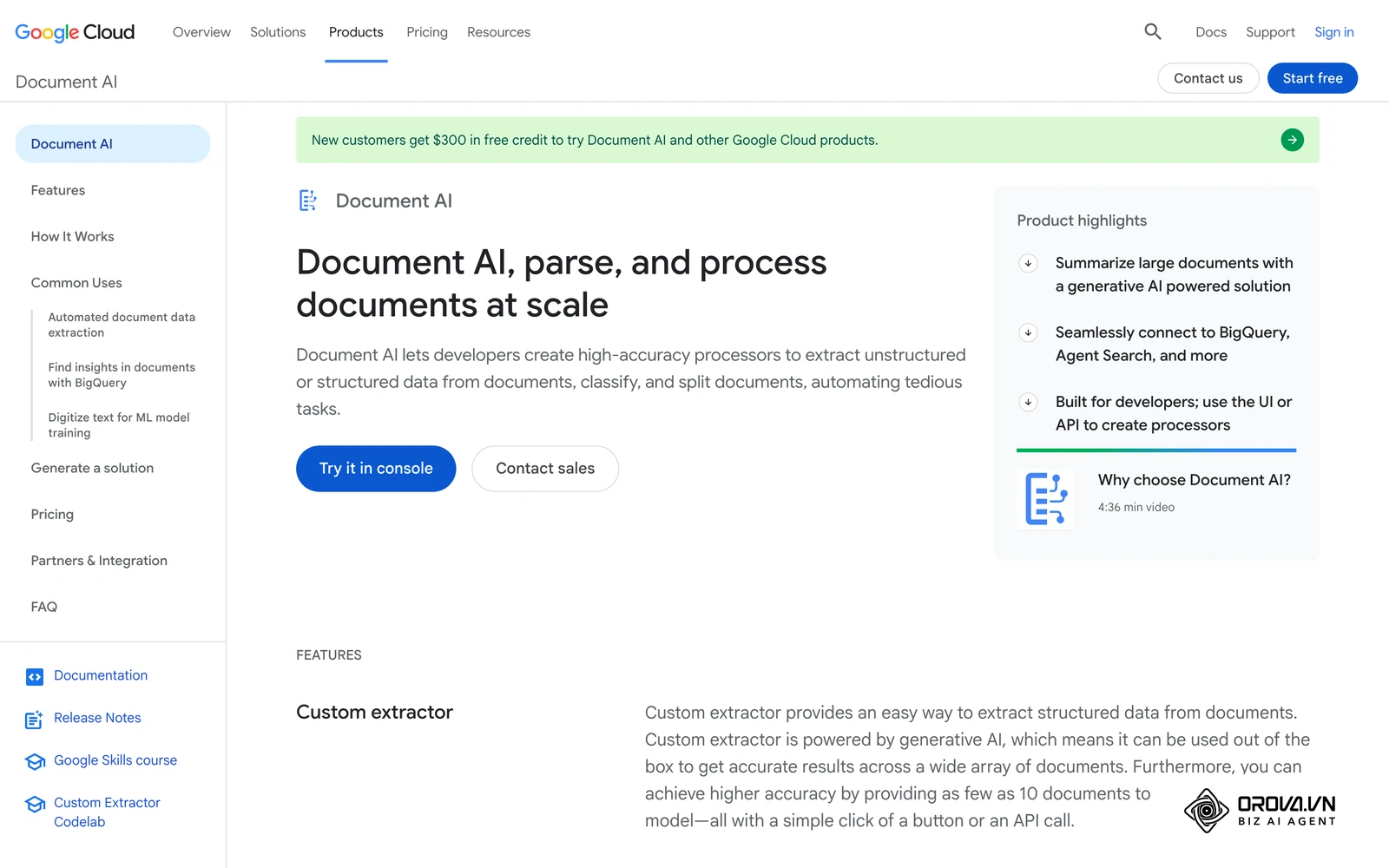Click the Start free button
The width and height of the screenshot is (1389, 868).
tap(1313, 78)
